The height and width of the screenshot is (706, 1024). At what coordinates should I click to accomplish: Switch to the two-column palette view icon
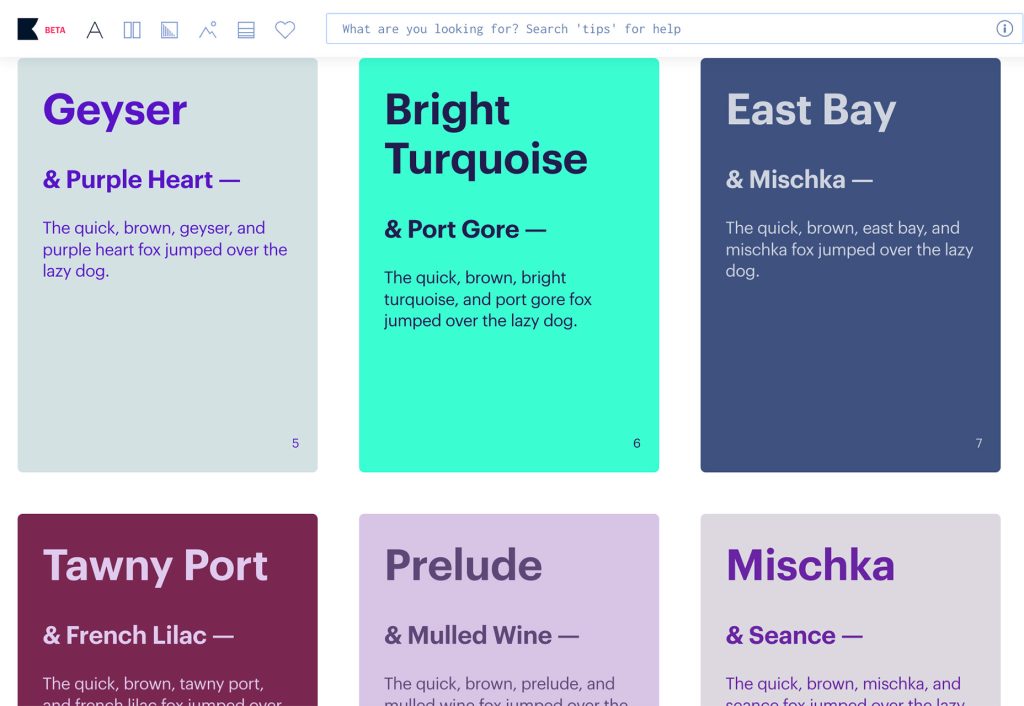point(132,30)
